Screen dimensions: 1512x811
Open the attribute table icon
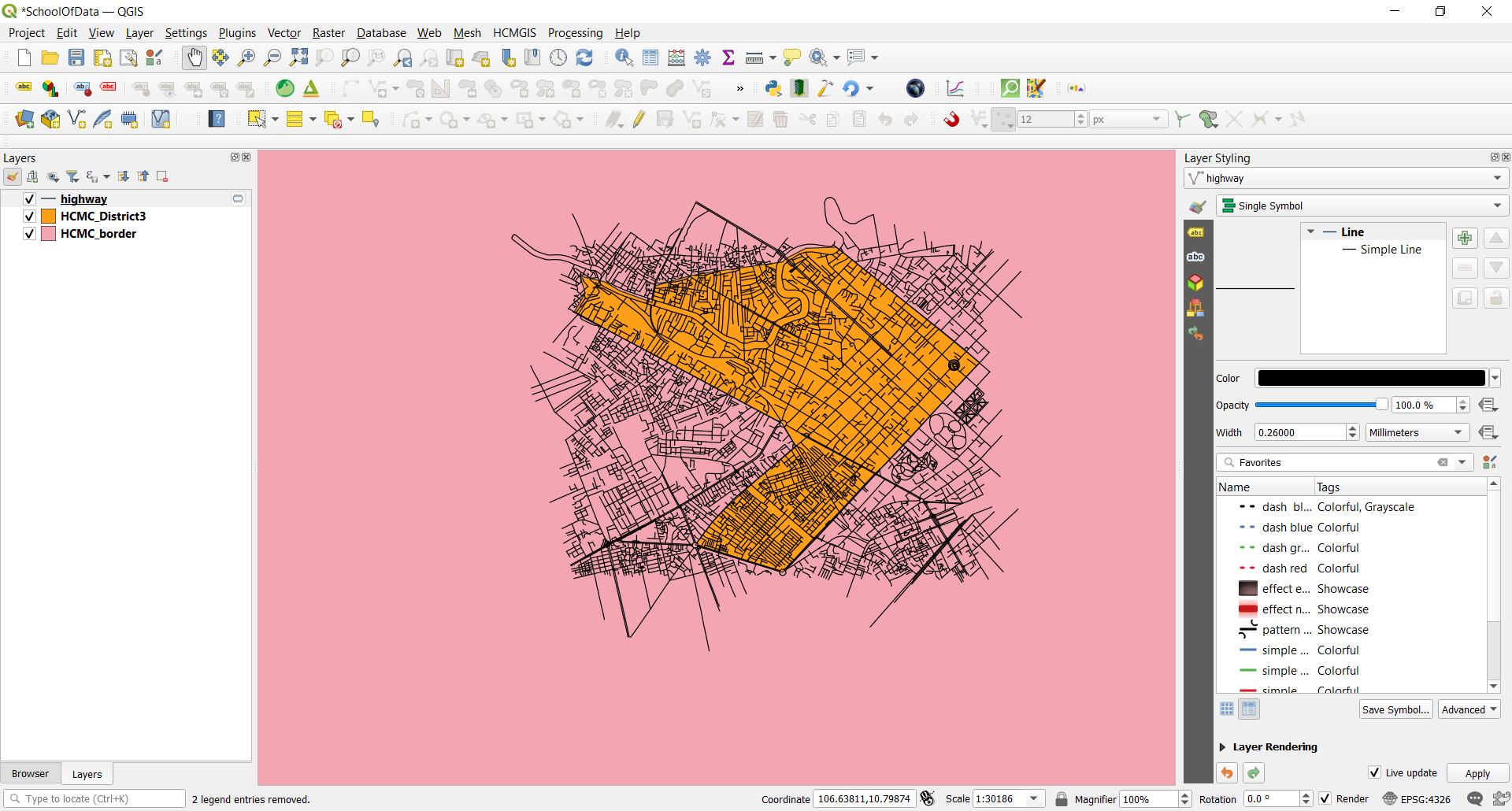click(x=650, y=57)
